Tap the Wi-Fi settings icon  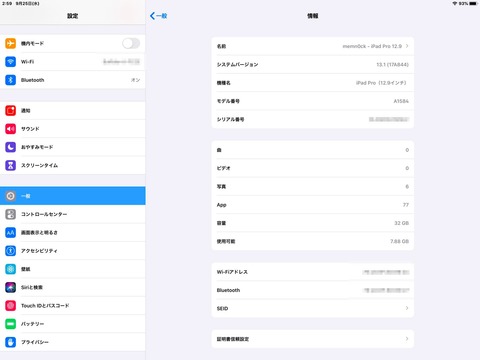[x=10, y=62]
